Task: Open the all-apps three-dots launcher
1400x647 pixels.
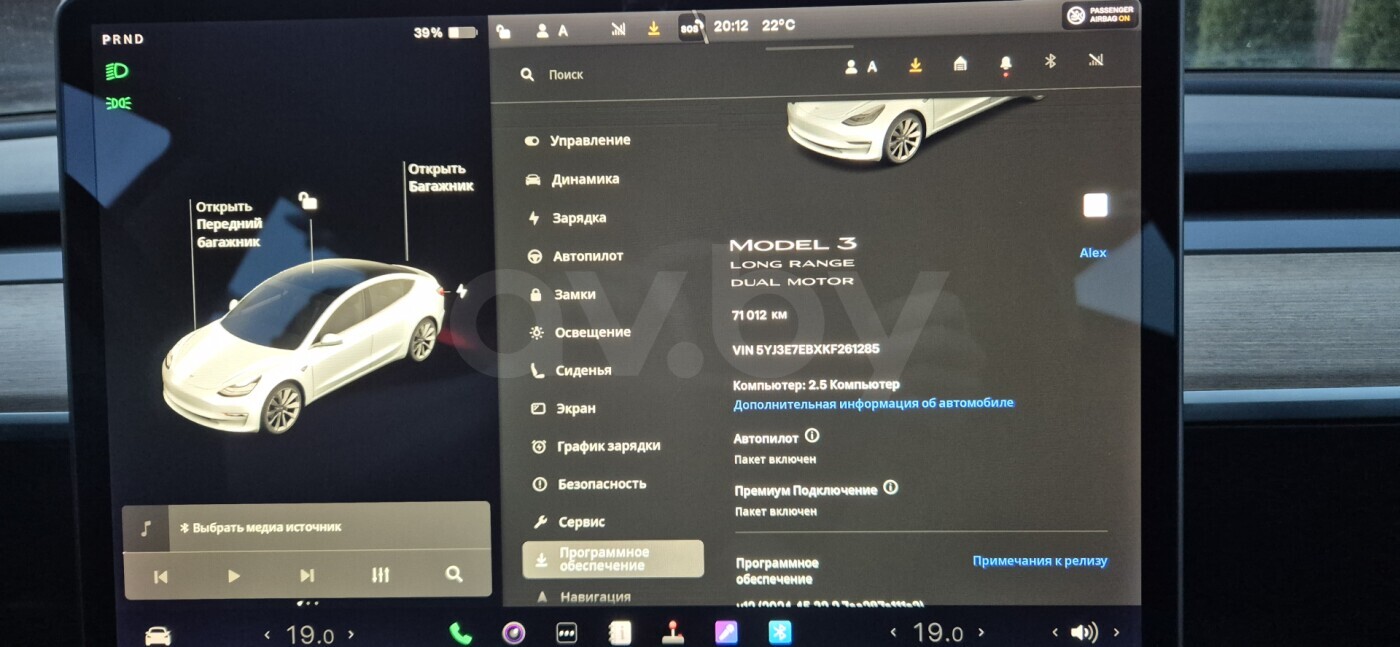Action: [x=567, y=632]
